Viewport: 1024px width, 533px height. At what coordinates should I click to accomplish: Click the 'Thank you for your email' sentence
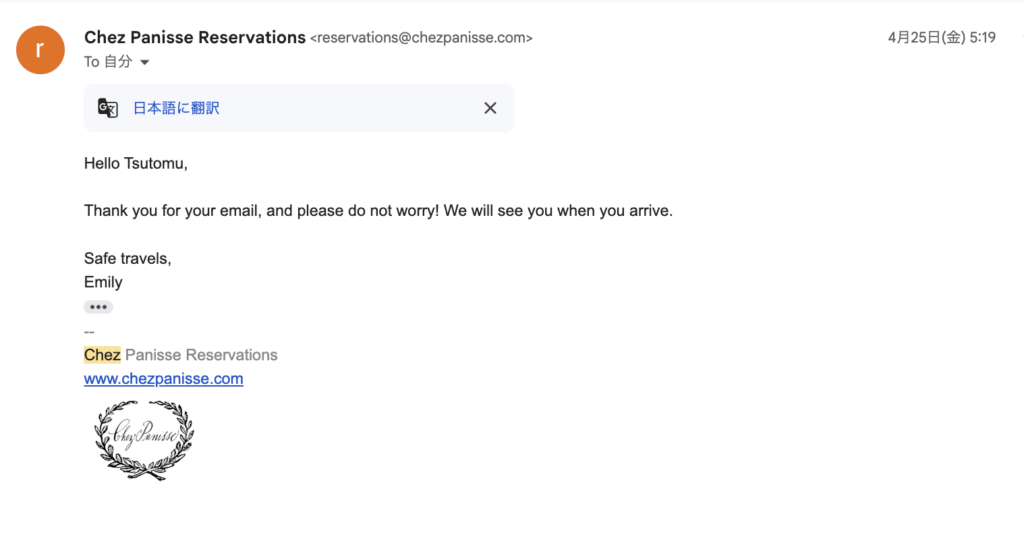pyautogui.click(x=378, y=211)
